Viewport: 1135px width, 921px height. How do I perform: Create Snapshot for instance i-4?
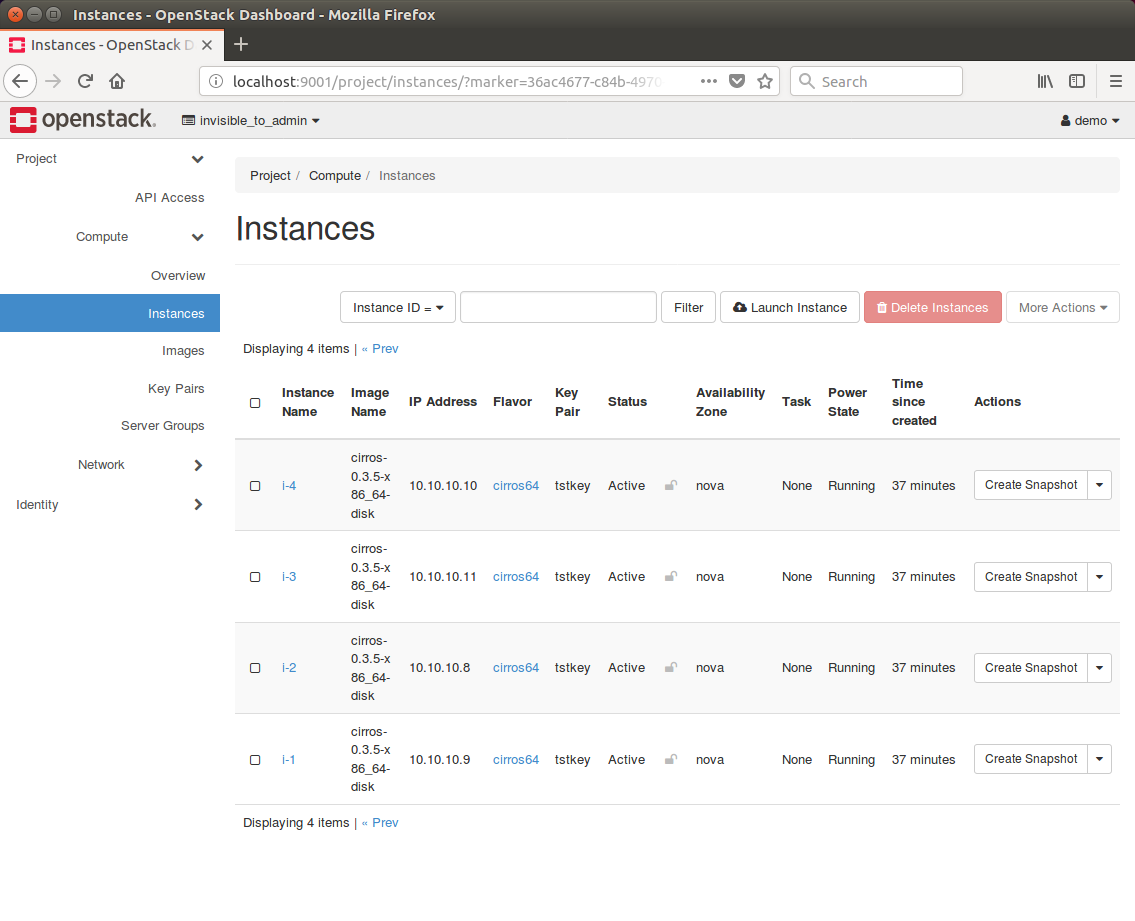click(1031, 485)
